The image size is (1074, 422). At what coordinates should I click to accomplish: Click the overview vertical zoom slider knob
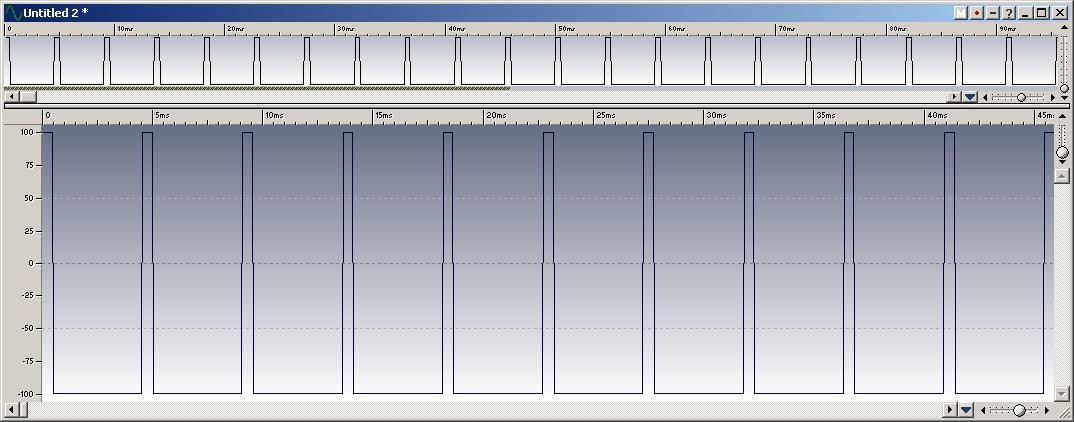click(1064, 88)
